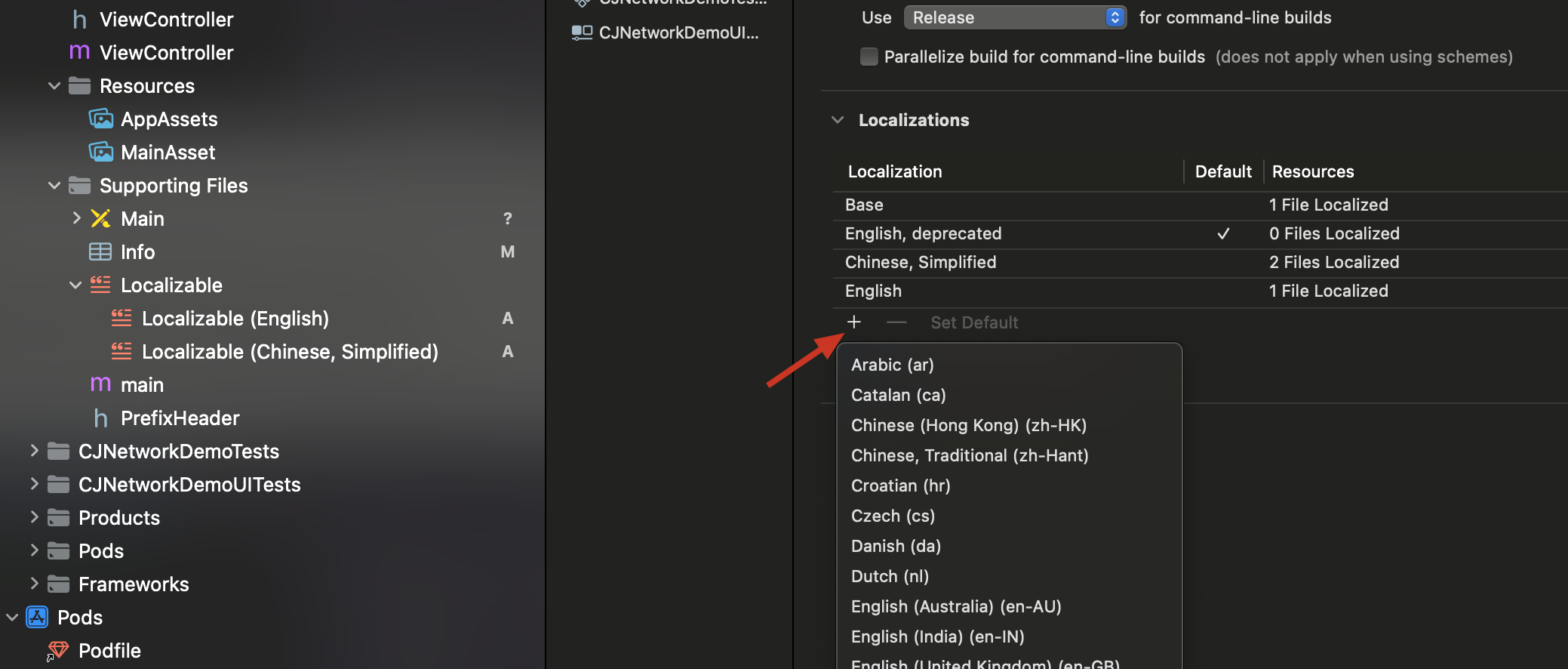Select the Pods Xcode project icon
Image resolution: width=1568 pixels, height=669 pixels.
37,618
